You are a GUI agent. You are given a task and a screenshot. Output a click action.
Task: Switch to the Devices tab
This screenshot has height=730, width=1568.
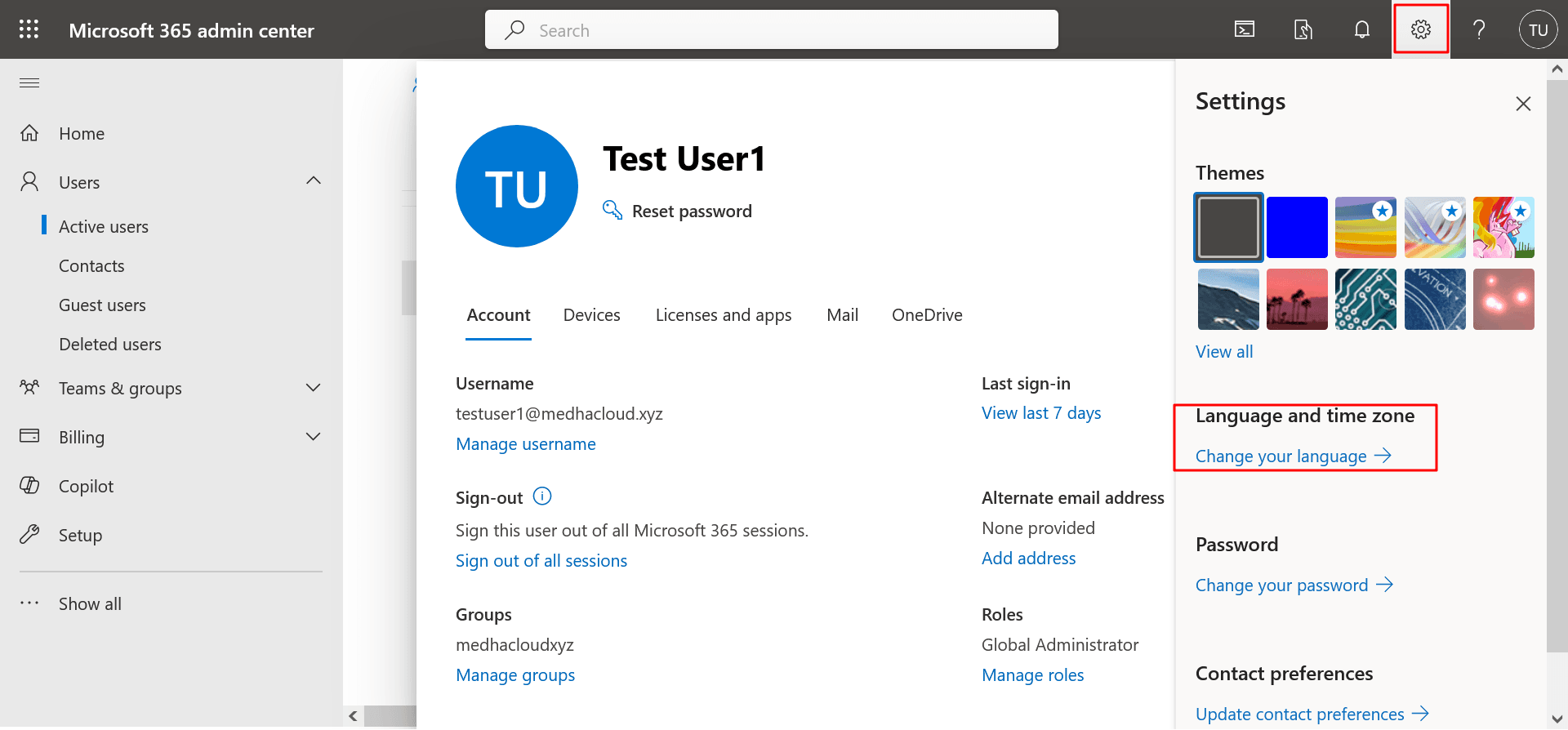[x=592, y=315]
